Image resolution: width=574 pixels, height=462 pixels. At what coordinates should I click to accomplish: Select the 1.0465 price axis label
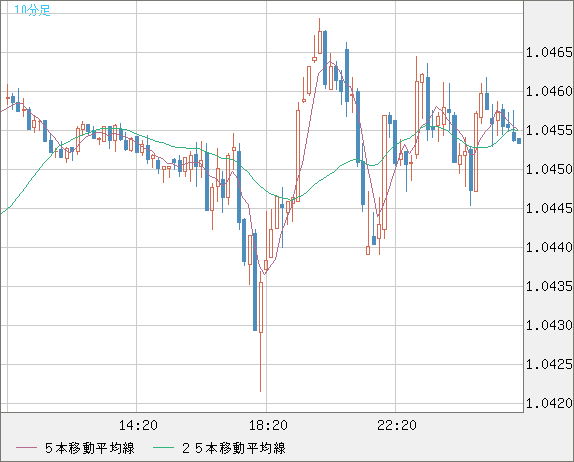(549, 52)
